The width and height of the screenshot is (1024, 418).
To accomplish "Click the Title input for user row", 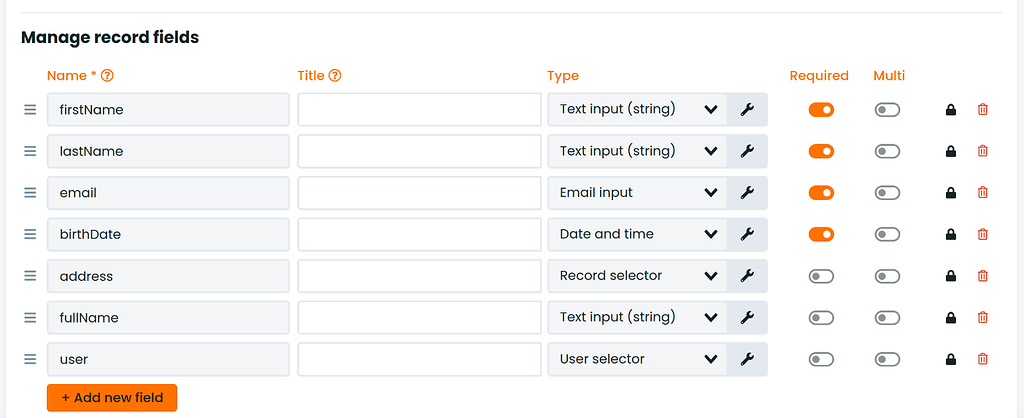I will click(x=419, y=359).
